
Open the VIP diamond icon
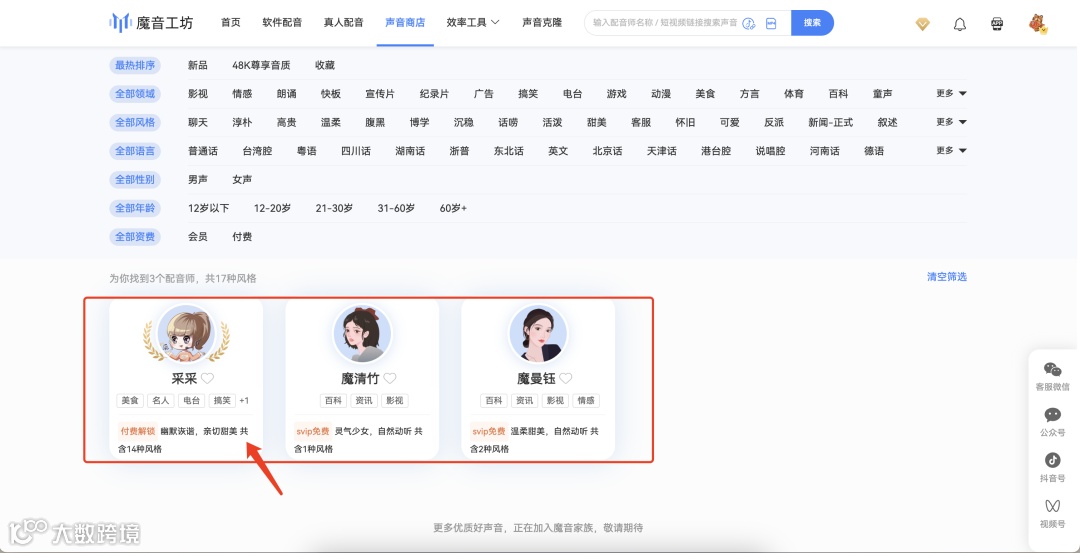[x=922, y=24]
